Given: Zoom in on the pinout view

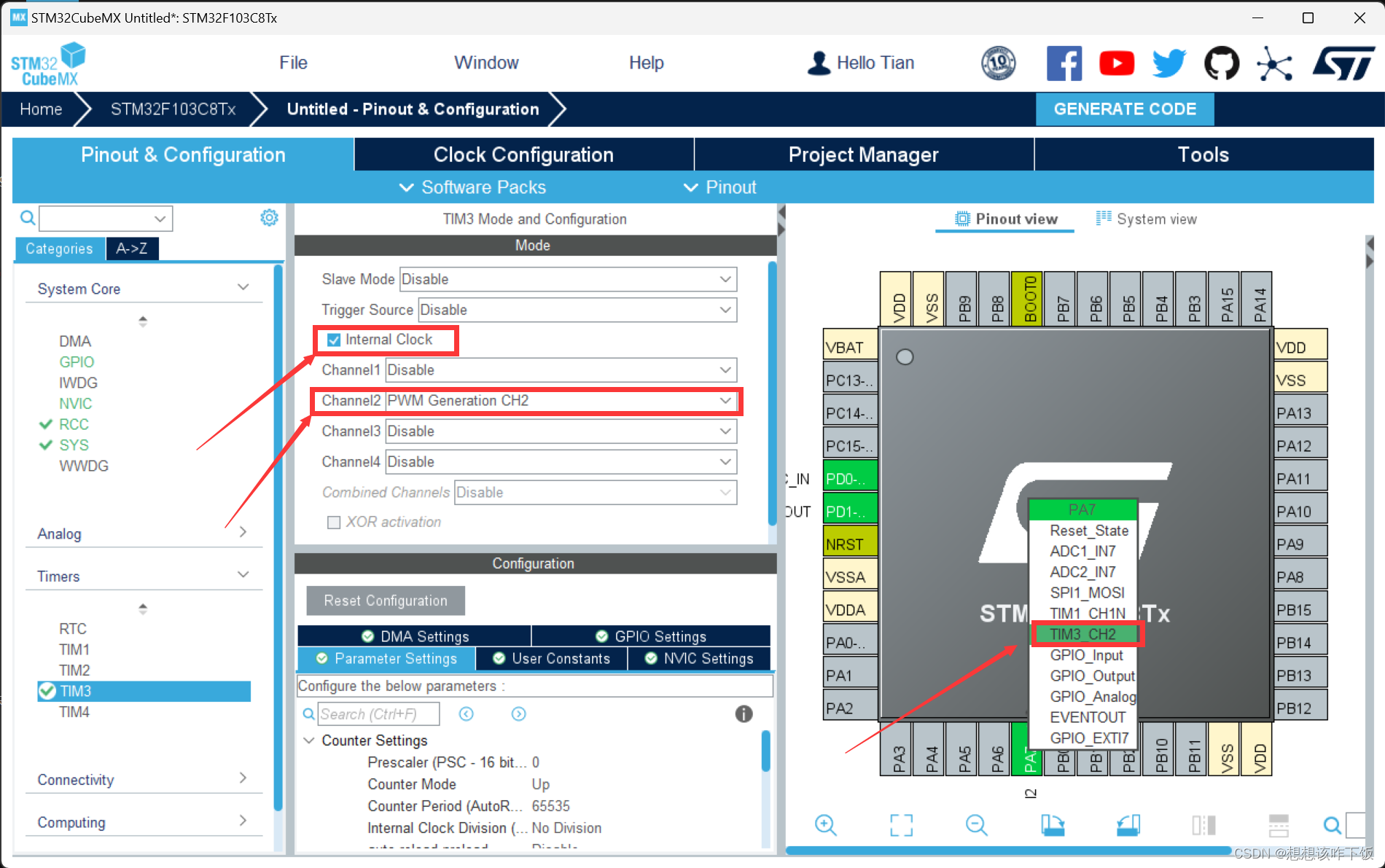Looking at the screenshot, I should click(x=825, y=825).
